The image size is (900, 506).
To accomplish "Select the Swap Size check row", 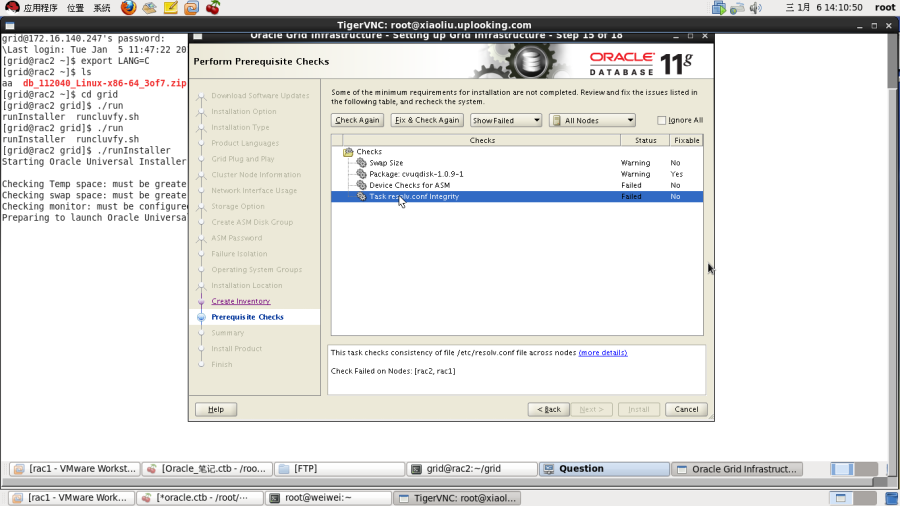I will [x=517, y=163].
